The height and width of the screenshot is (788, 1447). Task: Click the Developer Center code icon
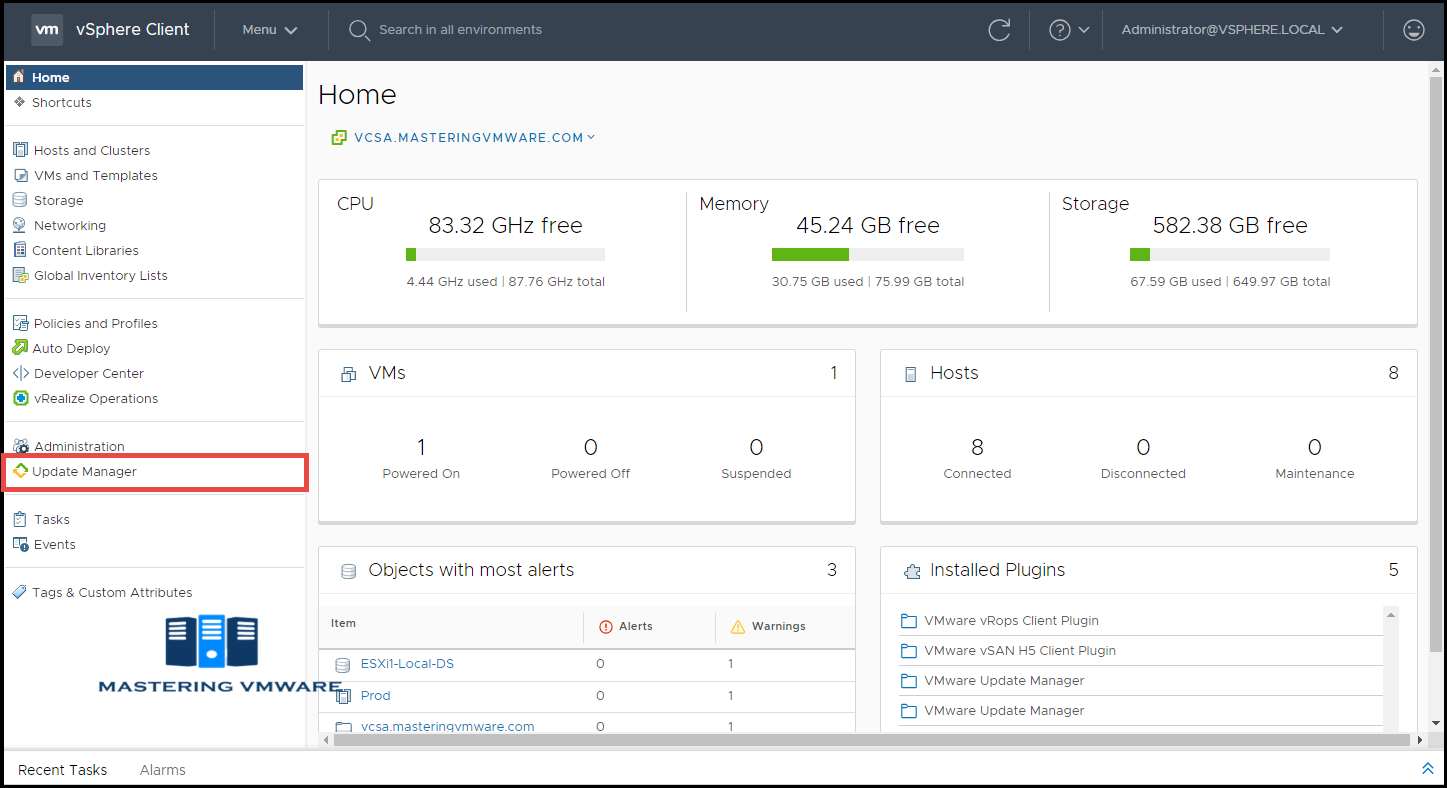point(20,373)
